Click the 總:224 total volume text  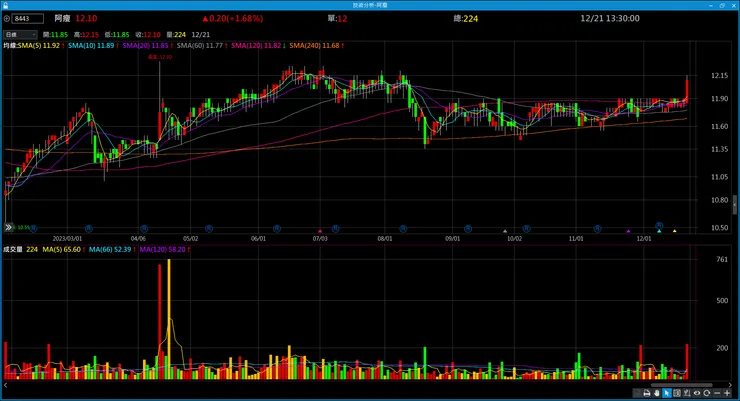coord(466,18)
